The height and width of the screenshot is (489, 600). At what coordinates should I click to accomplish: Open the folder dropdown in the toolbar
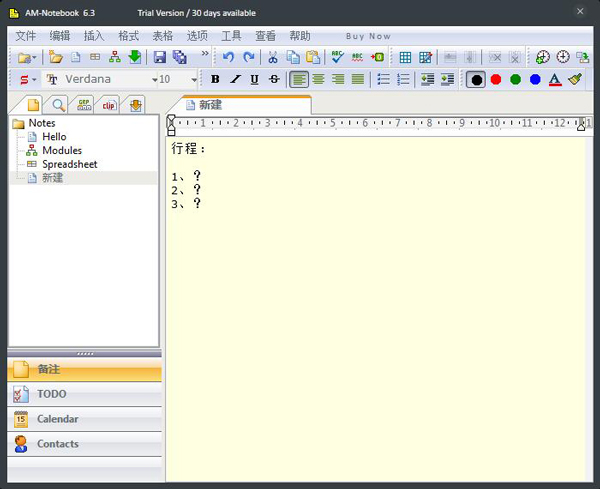coord(27,58)
